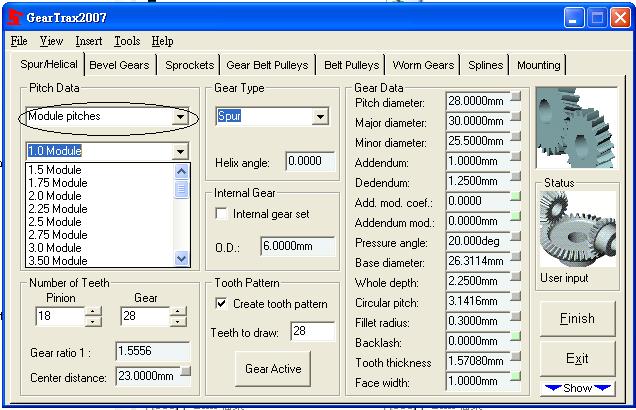Click the module list scroll up arrow
This screenshot has width=636, height=410.
point(181,172)
